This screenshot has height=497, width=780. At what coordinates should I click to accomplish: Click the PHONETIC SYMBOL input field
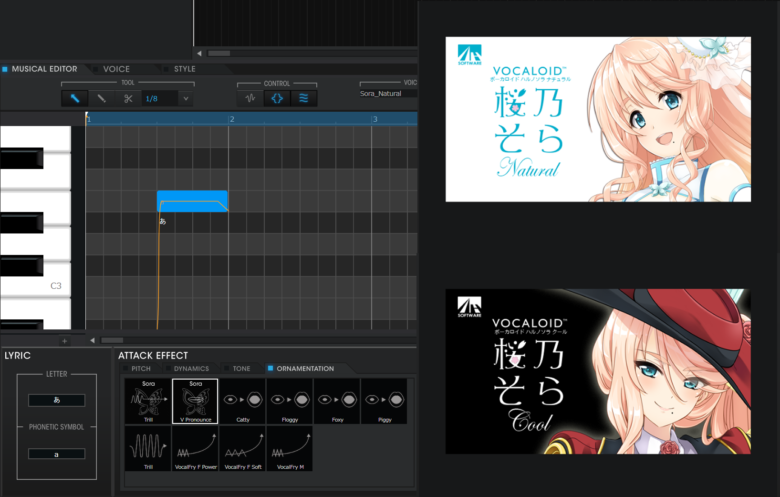(x=57, y=454)
